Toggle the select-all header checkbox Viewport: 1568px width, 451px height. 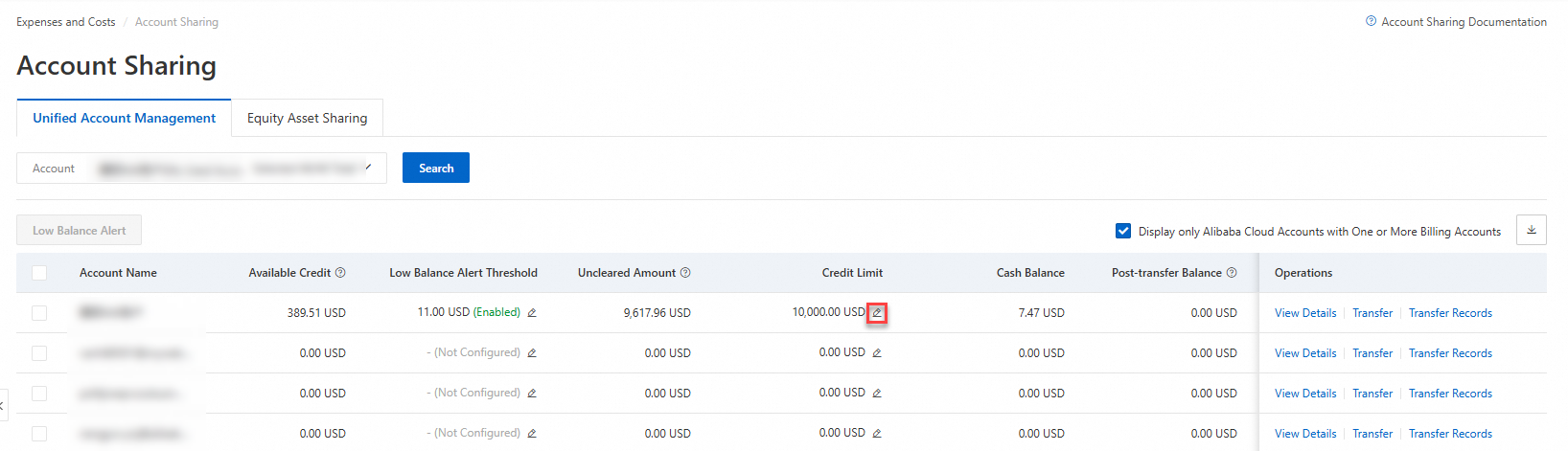click(x=39, y=273)
